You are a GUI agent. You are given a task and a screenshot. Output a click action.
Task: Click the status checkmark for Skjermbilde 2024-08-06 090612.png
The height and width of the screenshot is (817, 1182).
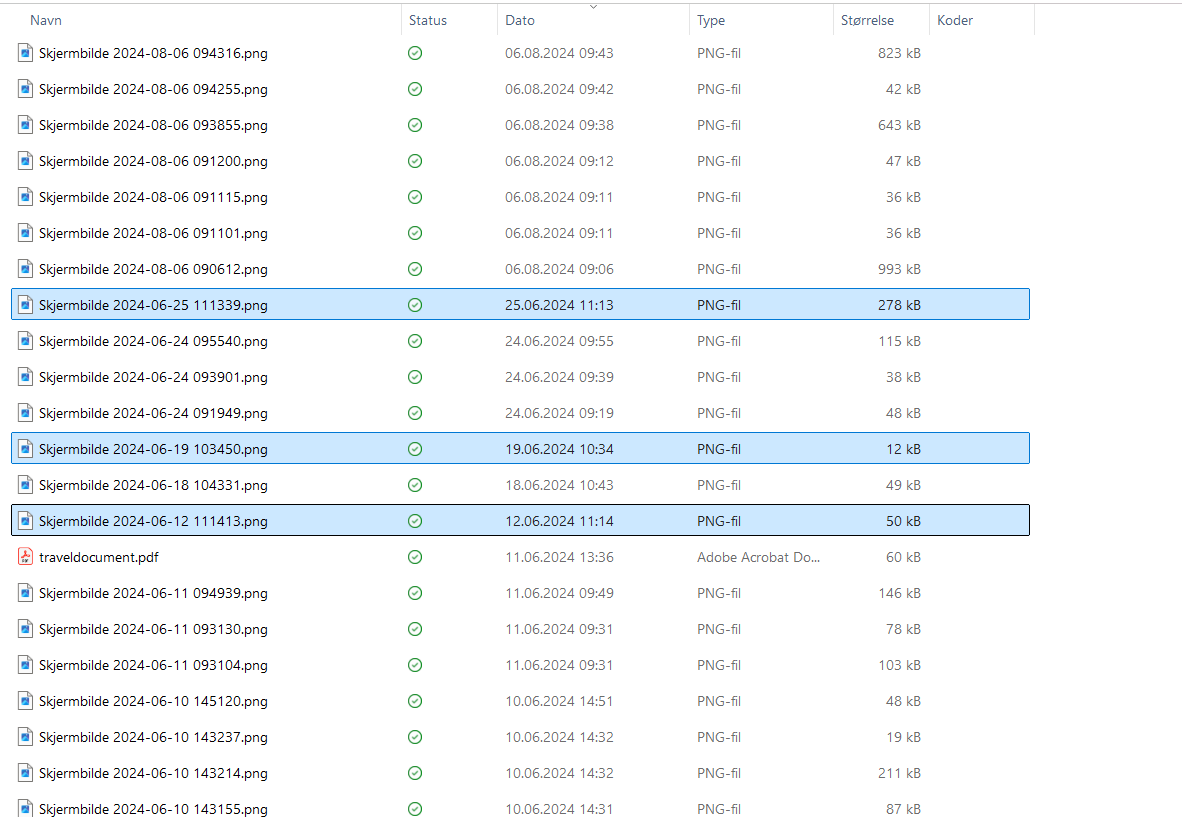(x=415, y=269)
